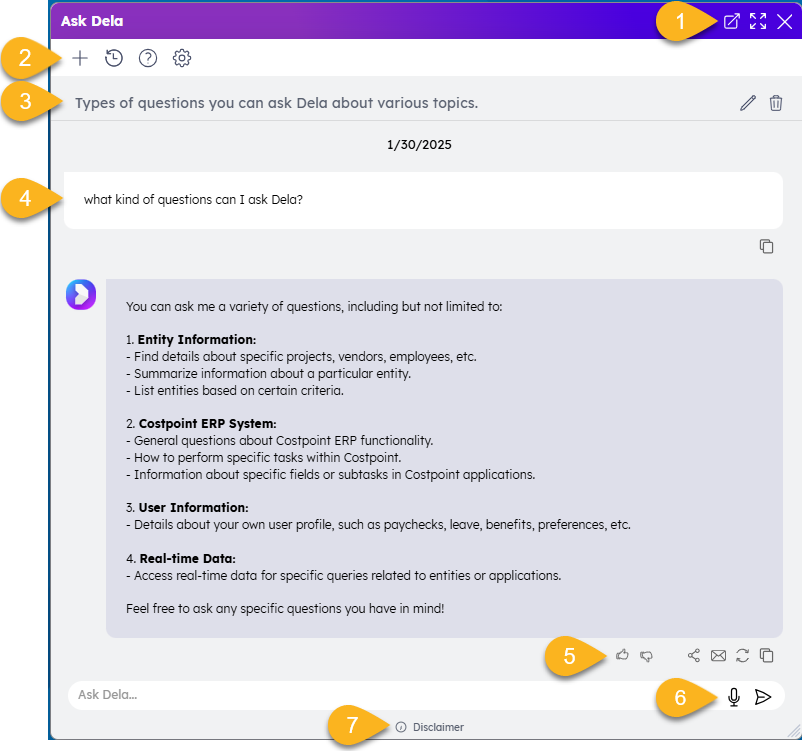Give thumbs down to Dela's response

pos(647,656)
